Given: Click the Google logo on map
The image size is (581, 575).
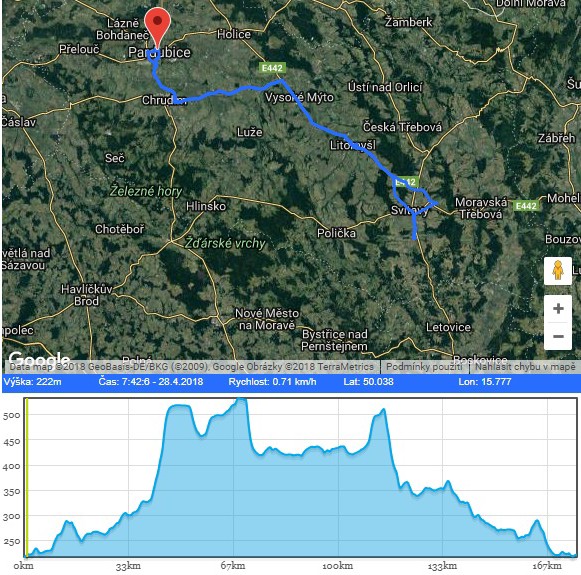Looking at the screenshot, I should point(39,358).
